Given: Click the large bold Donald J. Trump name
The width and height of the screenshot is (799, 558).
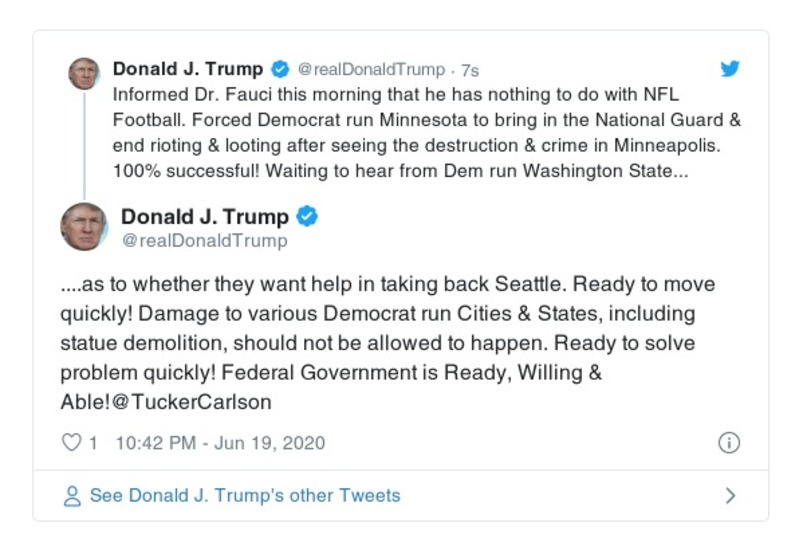Looking at the screenshot, I should [204, 217].
